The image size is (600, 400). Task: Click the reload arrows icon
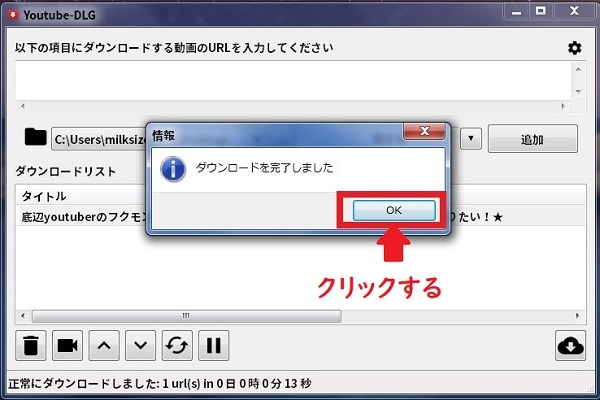(177, 346)
